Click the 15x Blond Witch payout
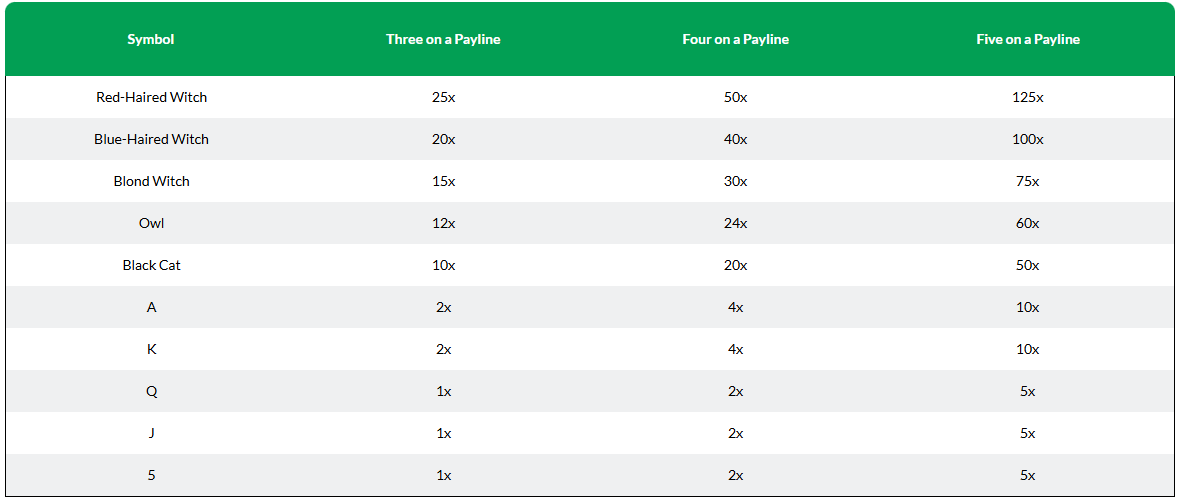Screen dimensions: 1177x502 (x=443, y=181)
